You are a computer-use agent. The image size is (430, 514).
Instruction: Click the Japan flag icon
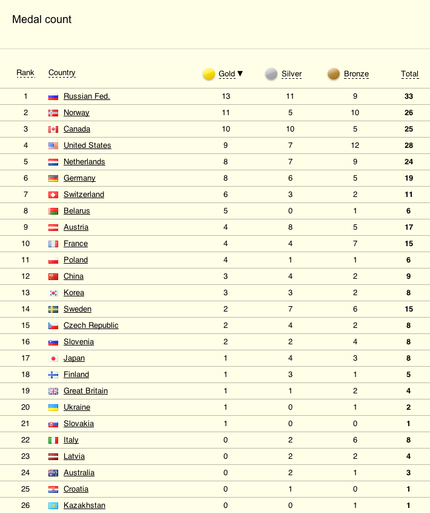[x=53, y=358]
